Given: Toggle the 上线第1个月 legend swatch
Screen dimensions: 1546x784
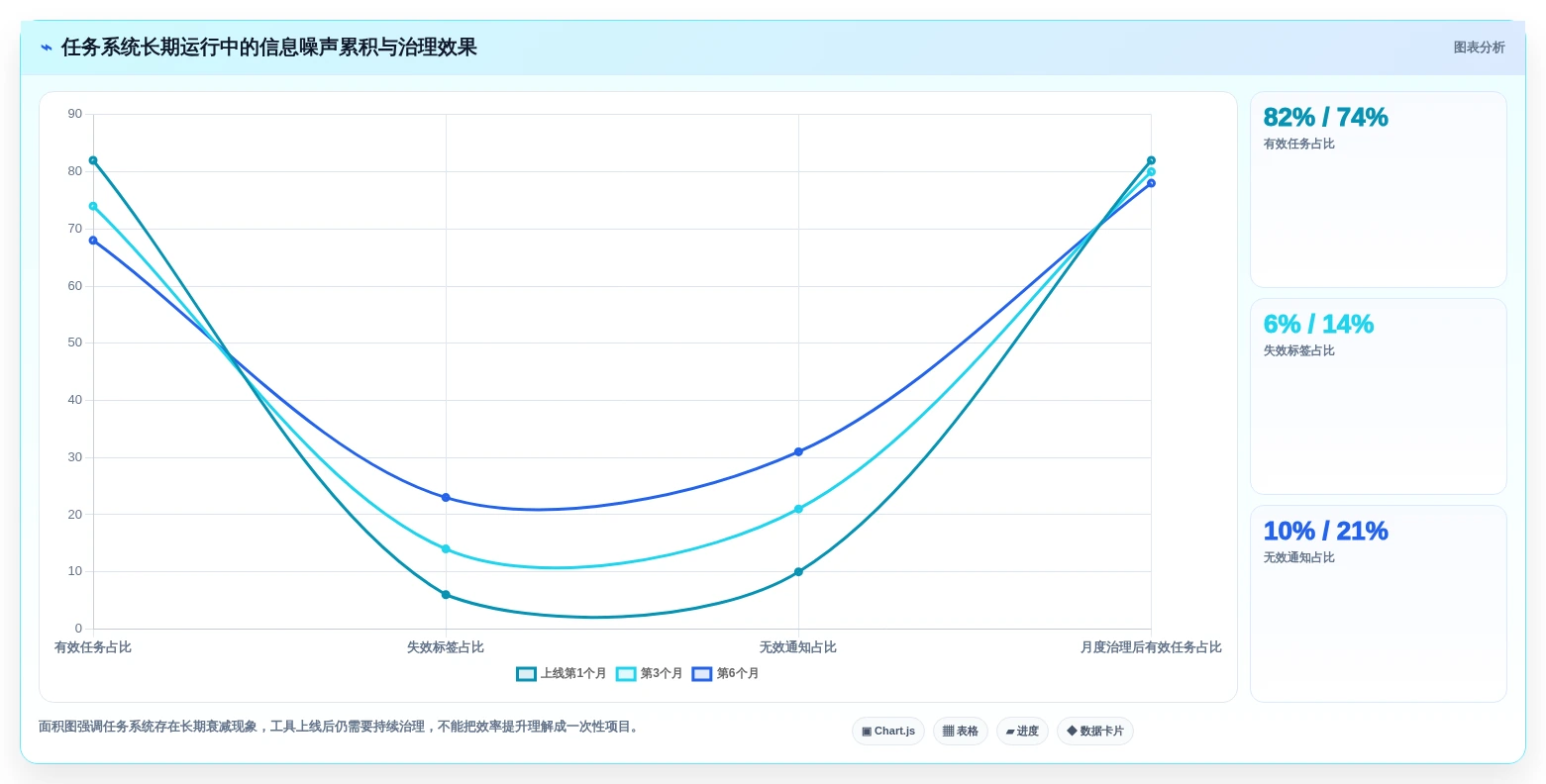Looking at the screenshot, I should [526, 674].
